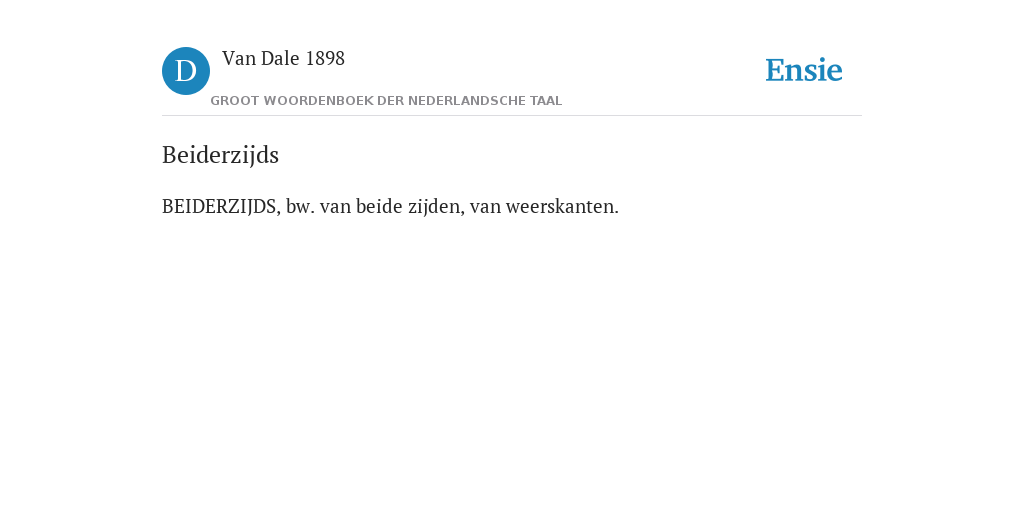Click the horizontal divider line under the header

click(x=512, y=116)
